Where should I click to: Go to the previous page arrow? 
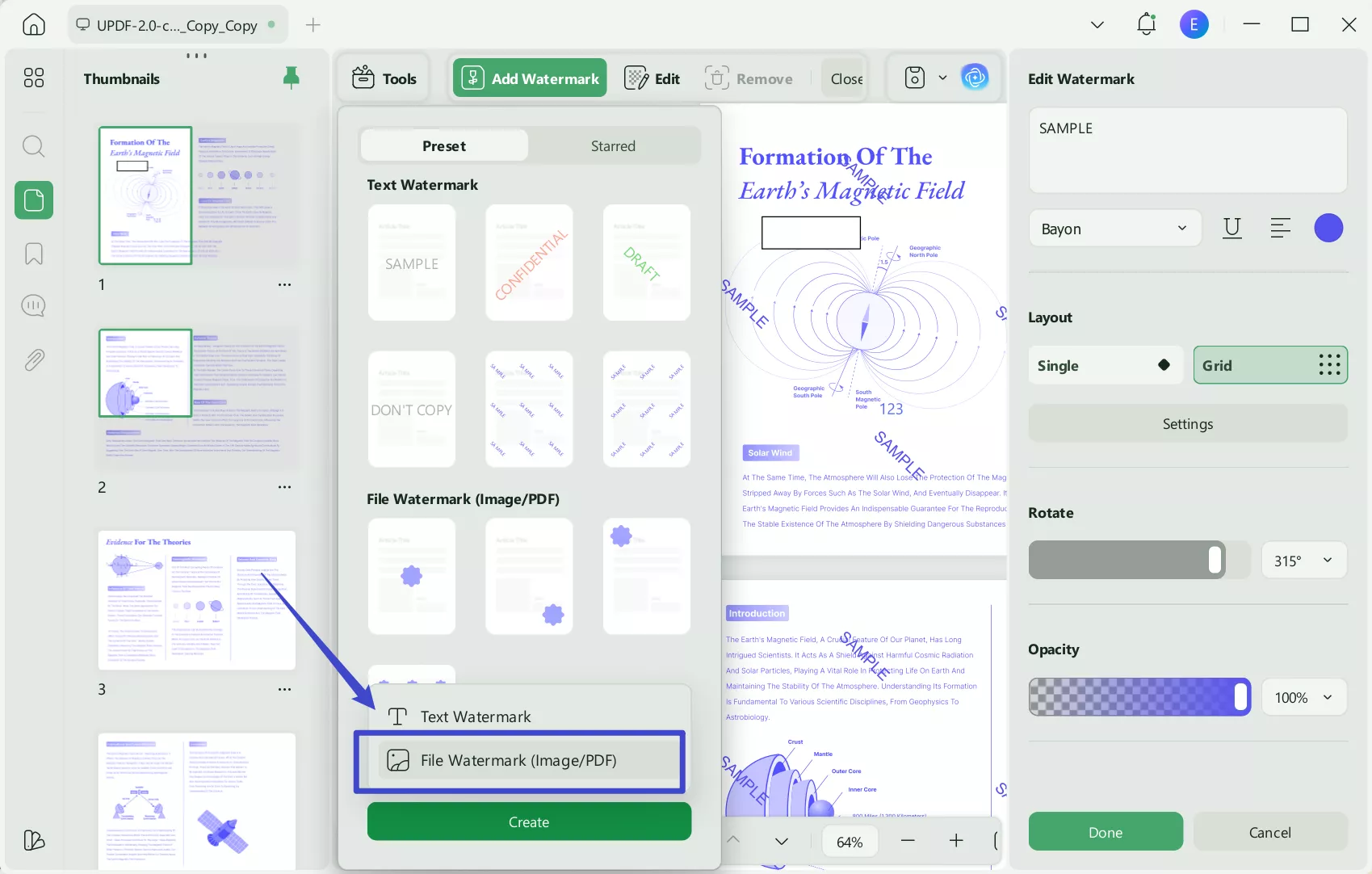pyautogui.click(x=733, y=840)
